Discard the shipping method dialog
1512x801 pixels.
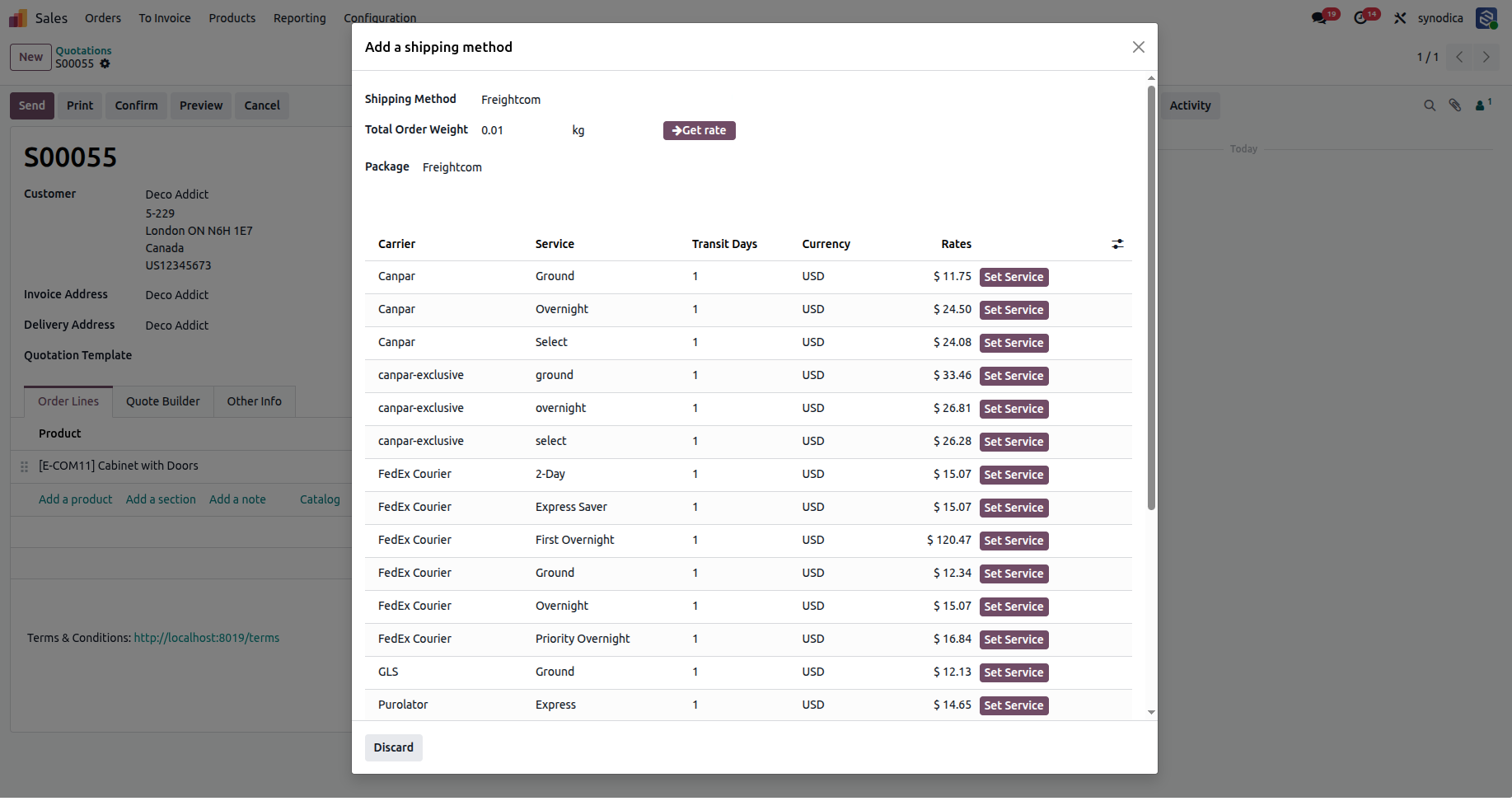coord(393,747)
